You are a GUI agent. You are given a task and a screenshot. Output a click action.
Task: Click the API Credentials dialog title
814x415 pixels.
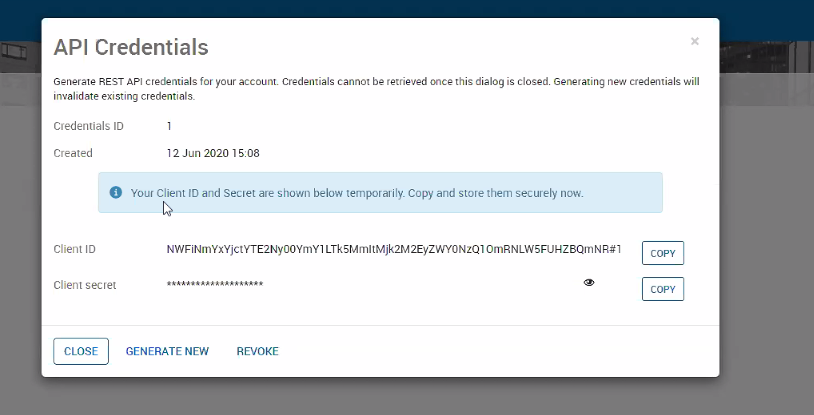pos(131,47)
